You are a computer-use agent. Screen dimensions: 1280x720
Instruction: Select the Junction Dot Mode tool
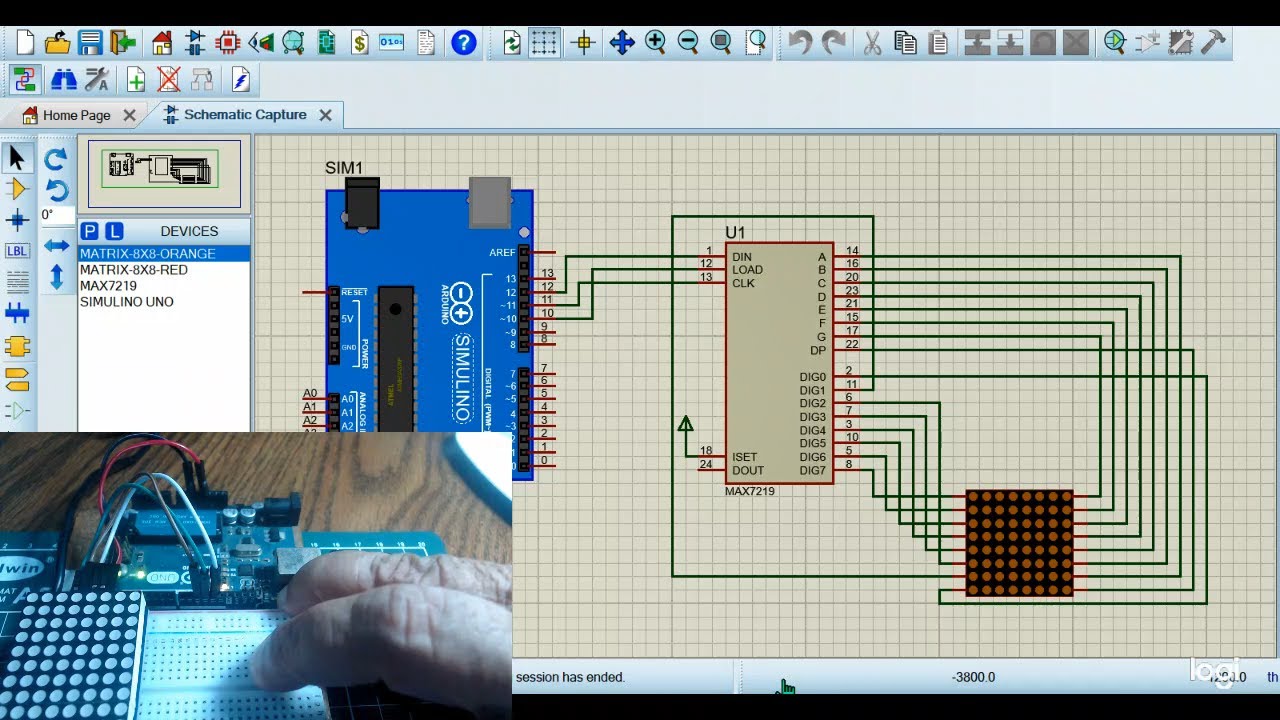pos(17,220)
